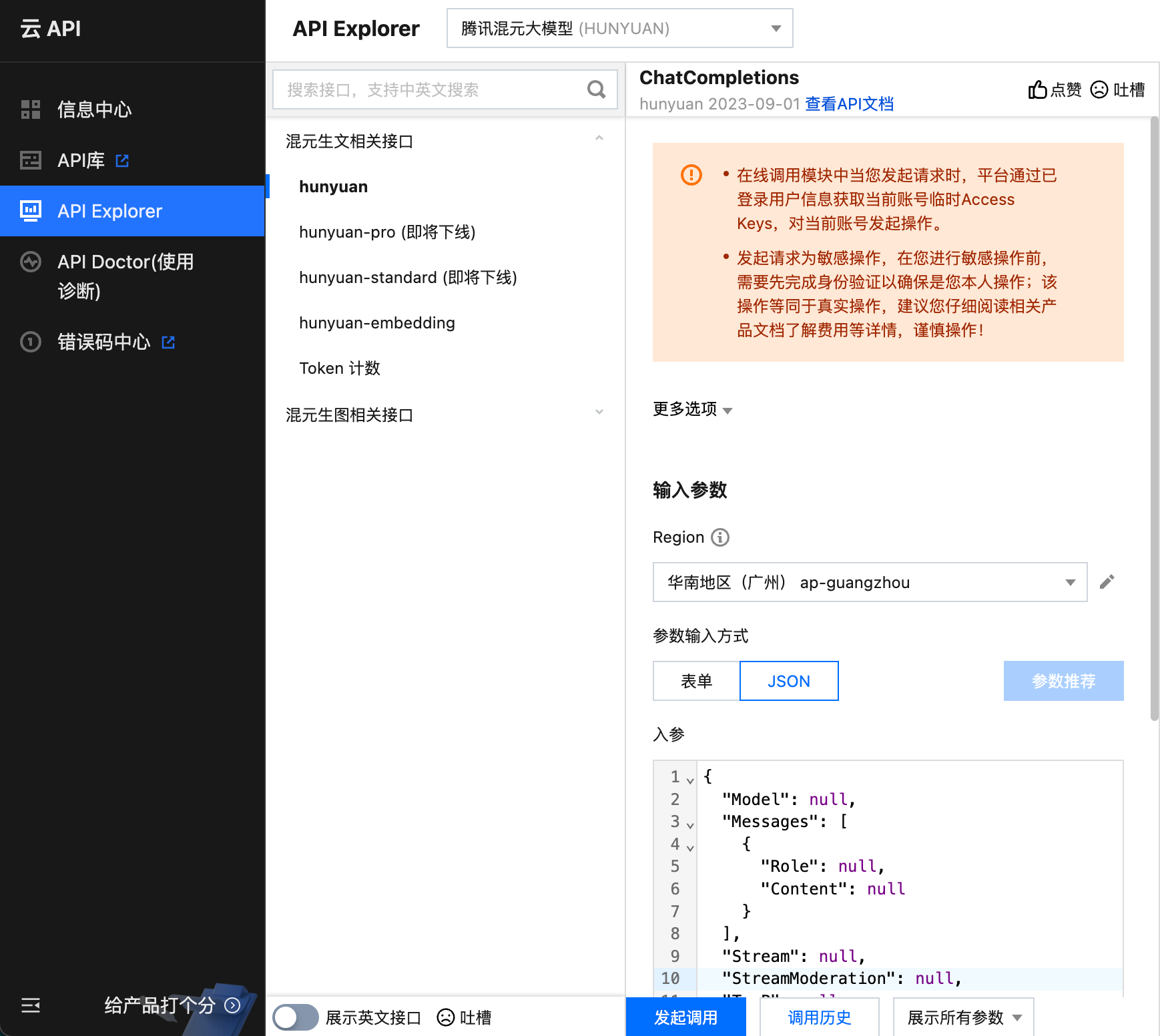Click the API Doctor pulse icon

(x=31, y=262)
